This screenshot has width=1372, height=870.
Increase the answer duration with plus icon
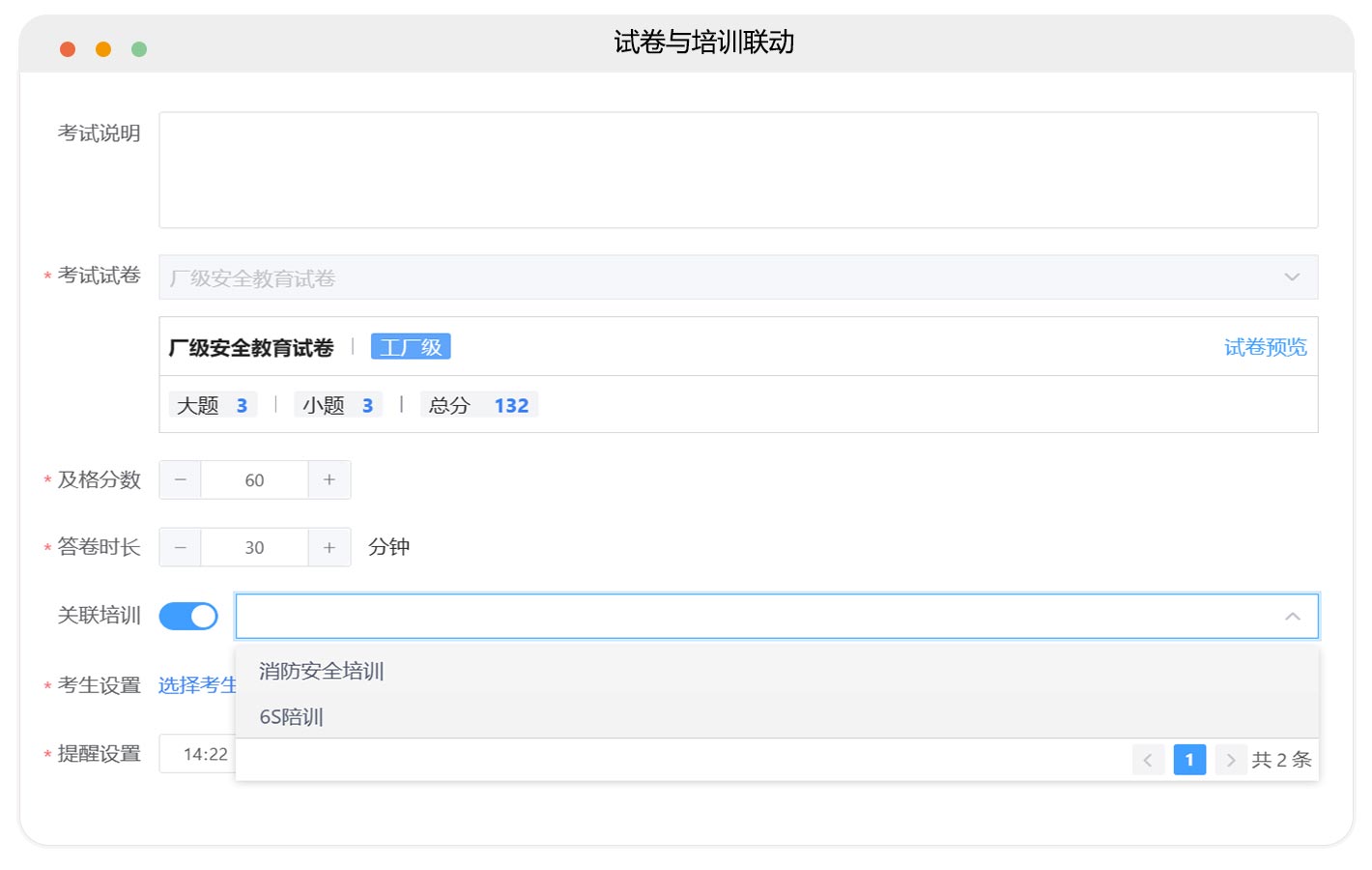click(x=329, y=548)
